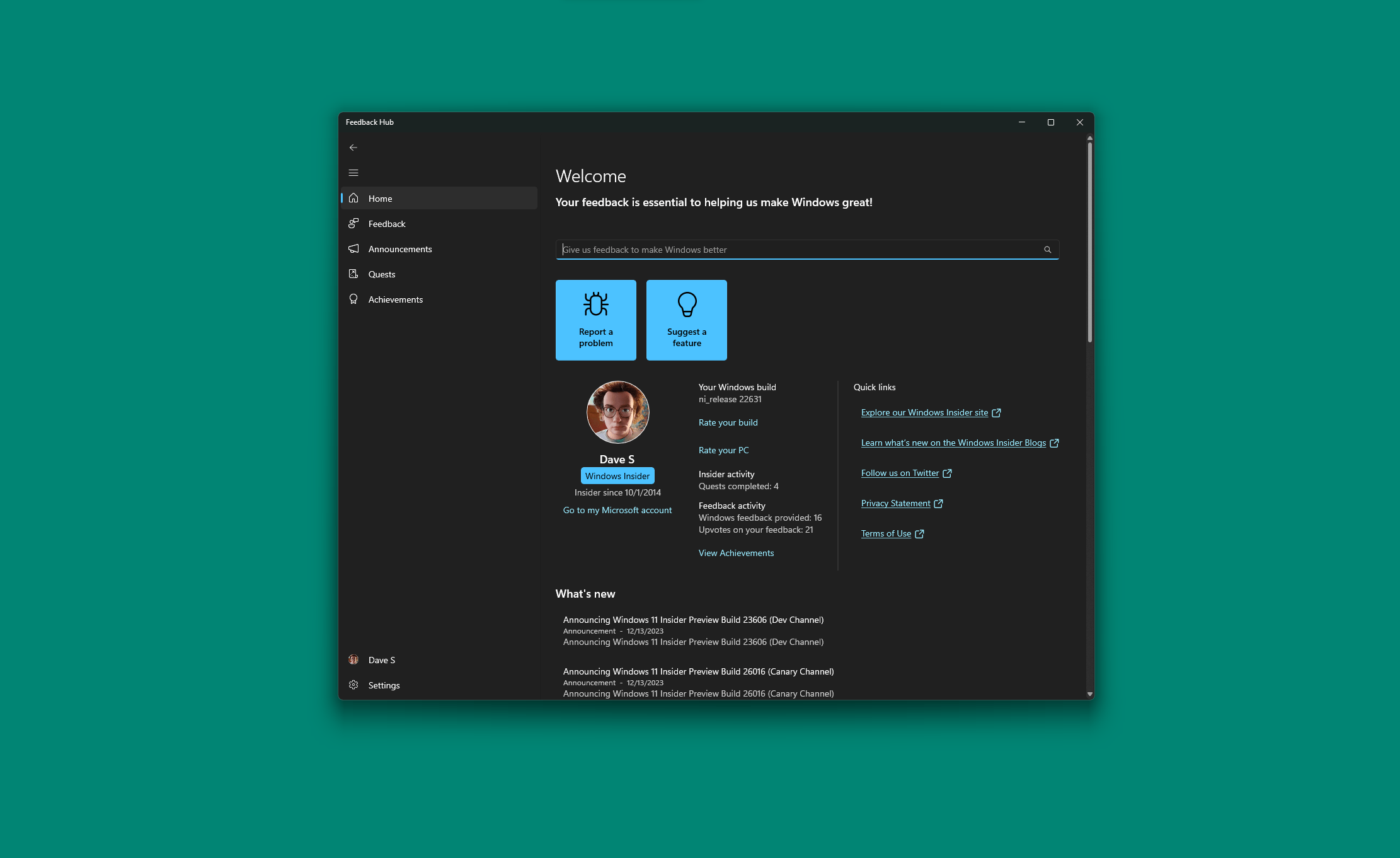
Task: Open Build 23606 Dev Channel announcement
Action: pos(693,620)
